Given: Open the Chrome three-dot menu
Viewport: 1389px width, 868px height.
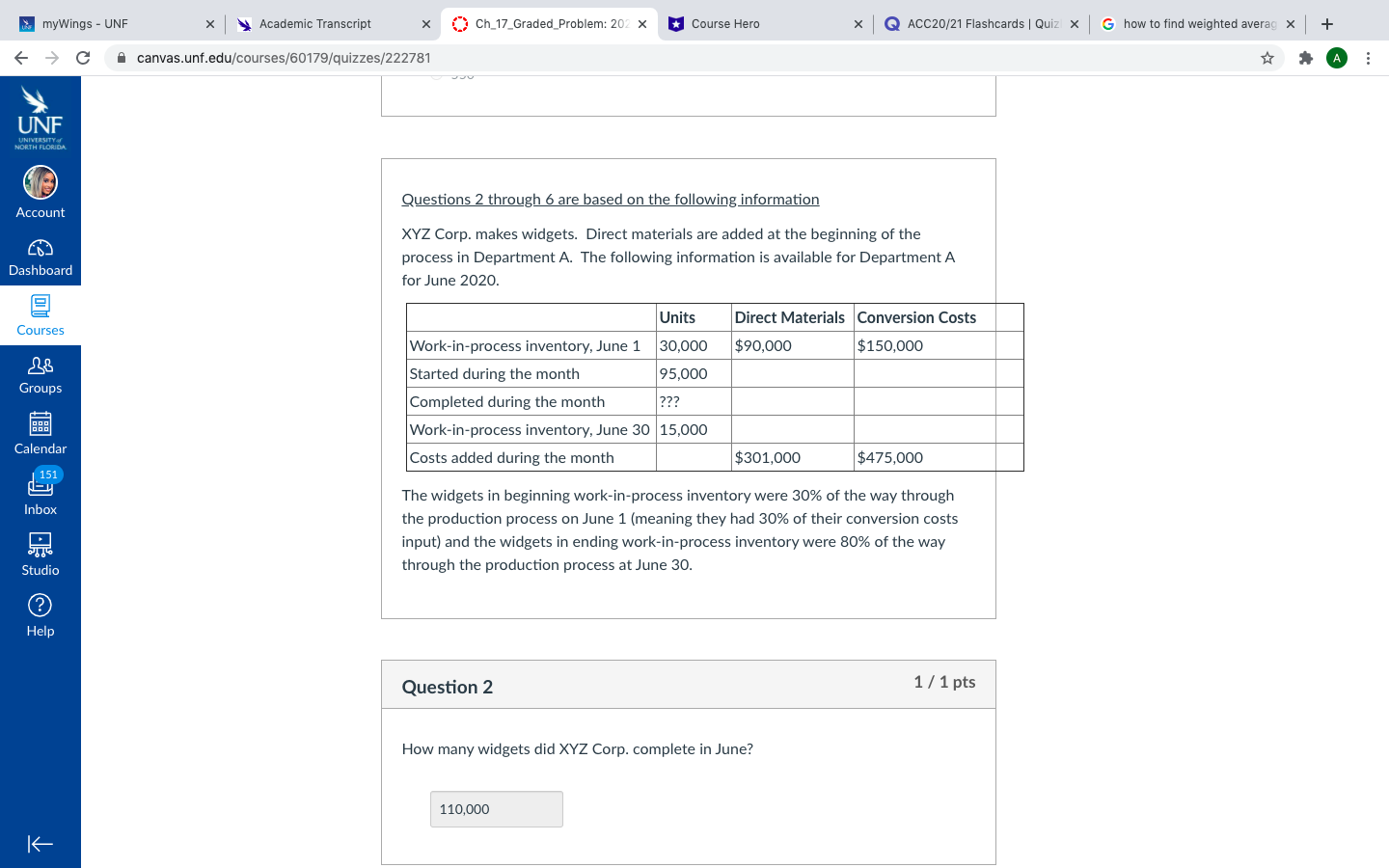Looking at the screenshot, I should pyautogui.click(x=1369, y=58).
